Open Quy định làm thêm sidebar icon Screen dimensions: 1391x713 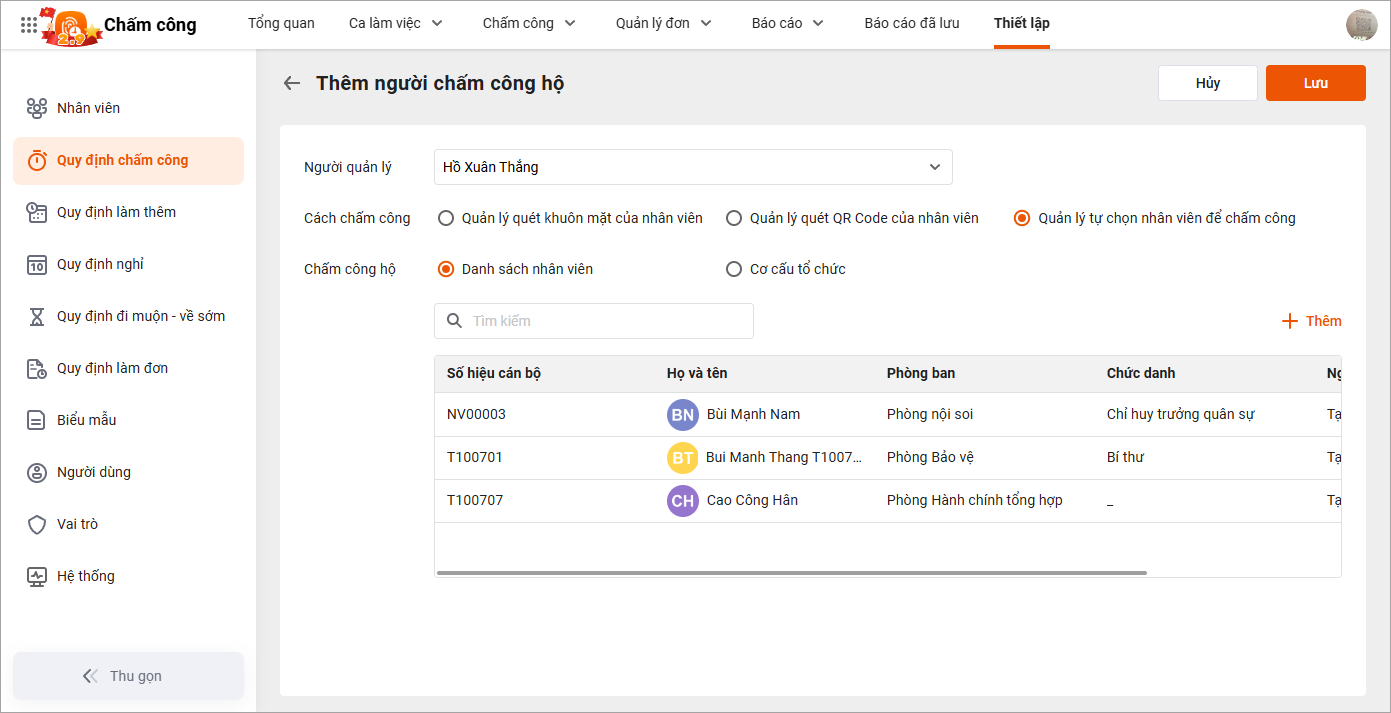37,212
